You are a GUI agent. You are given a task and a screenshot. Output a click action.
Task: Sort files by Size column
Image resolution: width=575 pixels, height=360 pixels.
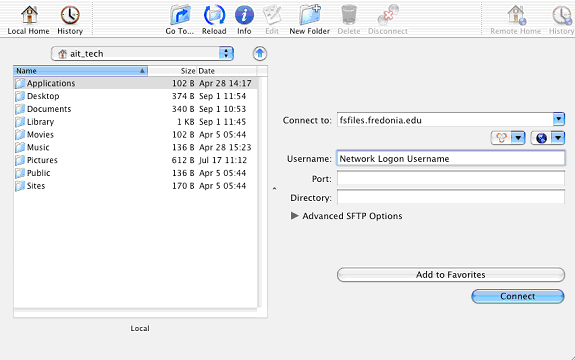point(173,71)
